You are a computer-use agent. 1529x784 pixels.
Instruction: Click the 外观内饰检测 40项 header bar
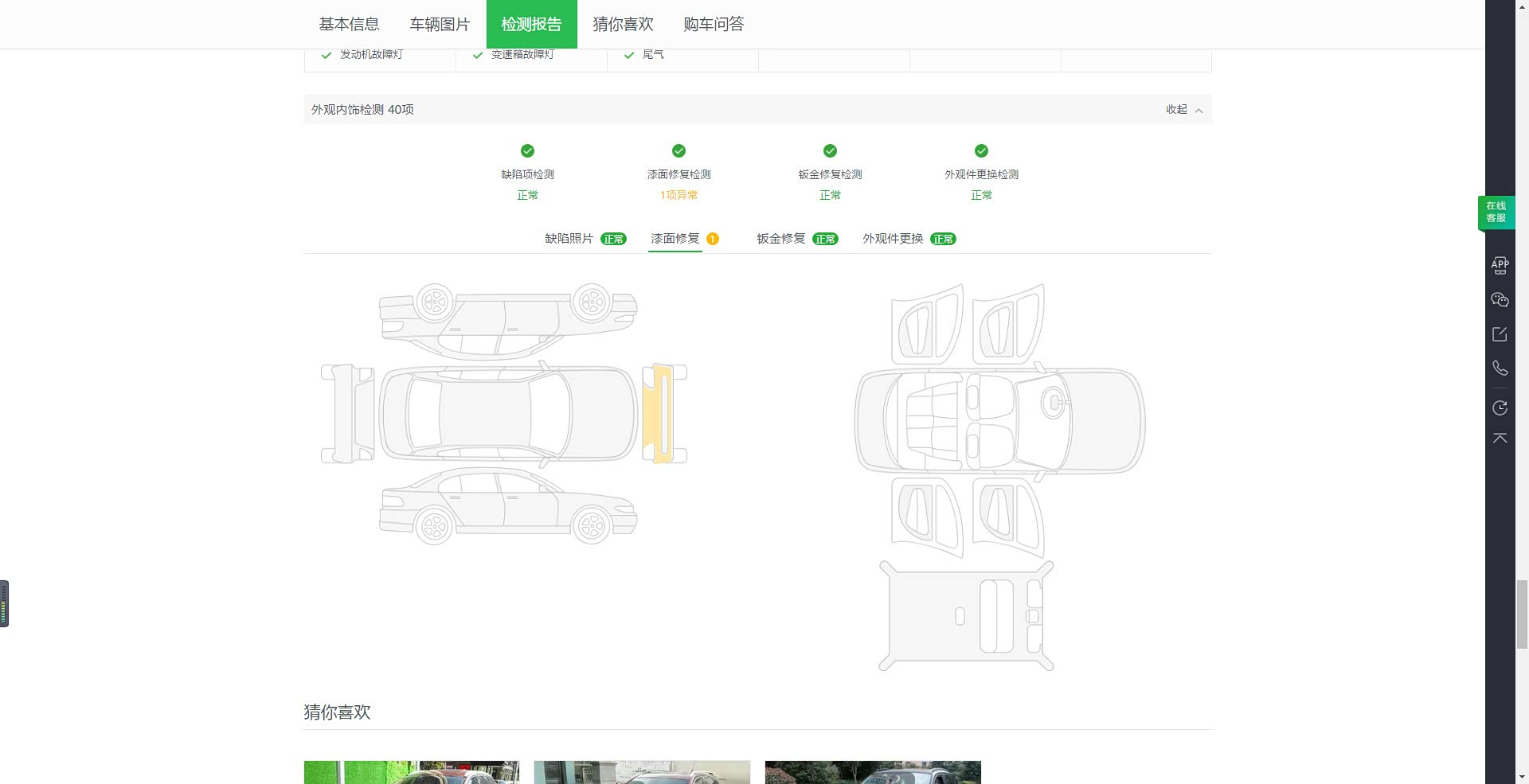[717, 110]
